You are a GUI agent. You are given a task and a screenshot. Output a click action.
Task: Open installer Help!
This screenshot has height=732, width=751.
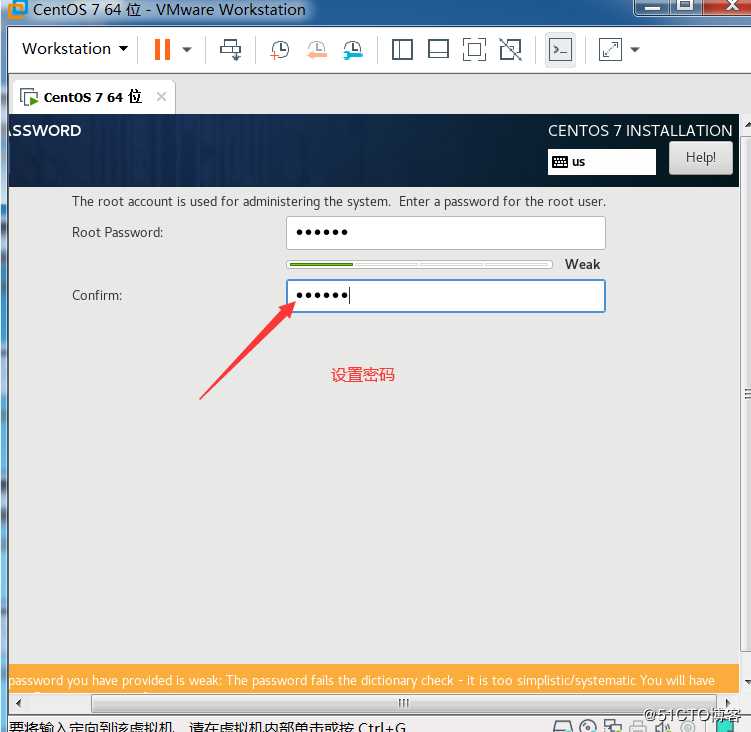701,158
